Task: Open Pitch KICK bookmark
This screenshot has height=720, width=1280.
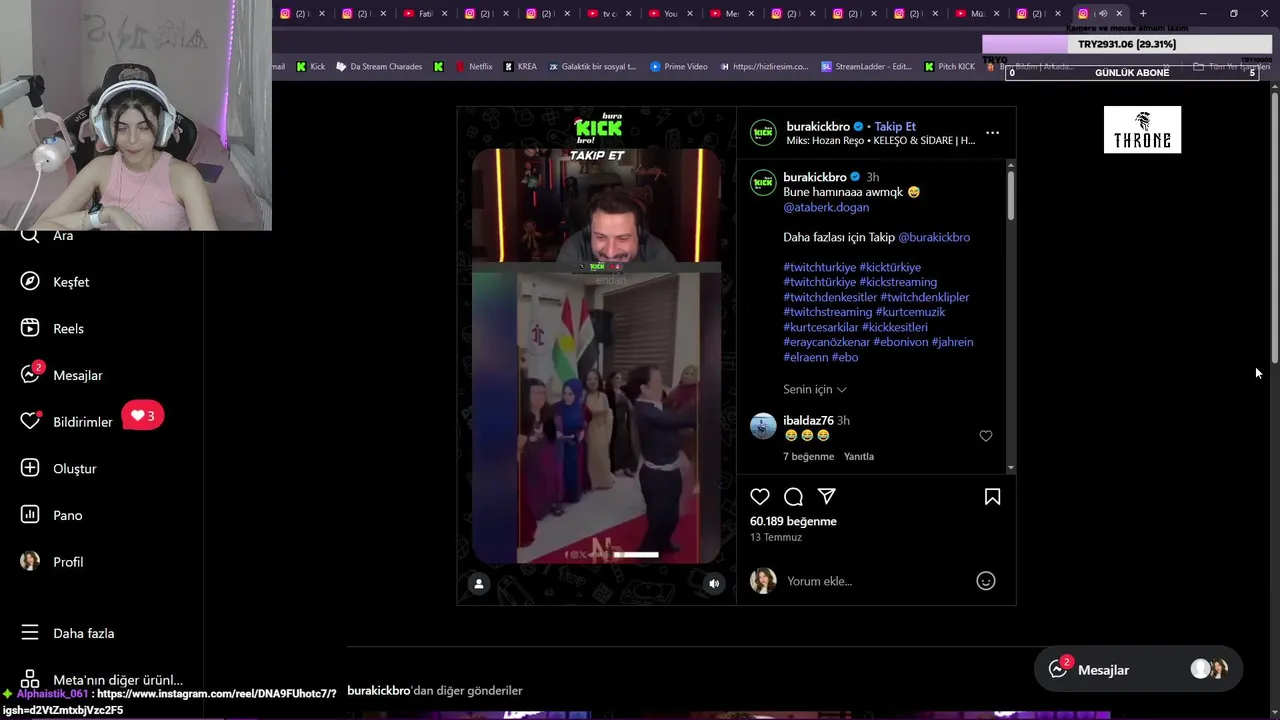Action: click(949, 67)
